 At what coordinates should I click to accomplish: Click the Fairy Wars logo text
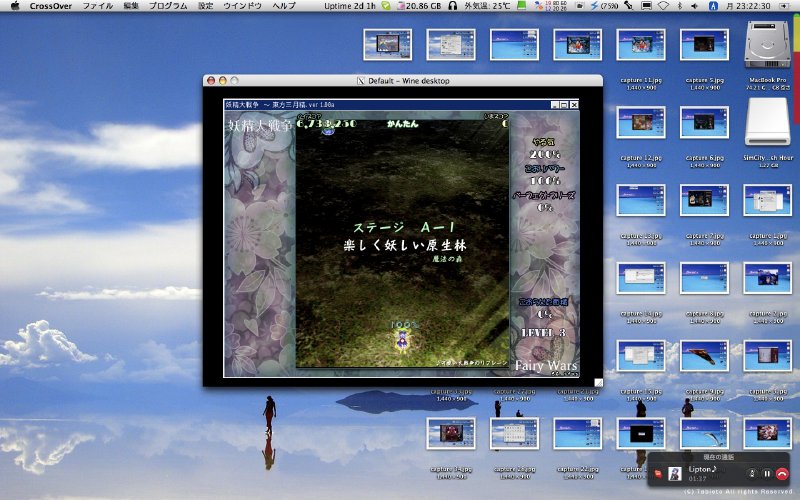pyautogui.click(x=546, y=365)
